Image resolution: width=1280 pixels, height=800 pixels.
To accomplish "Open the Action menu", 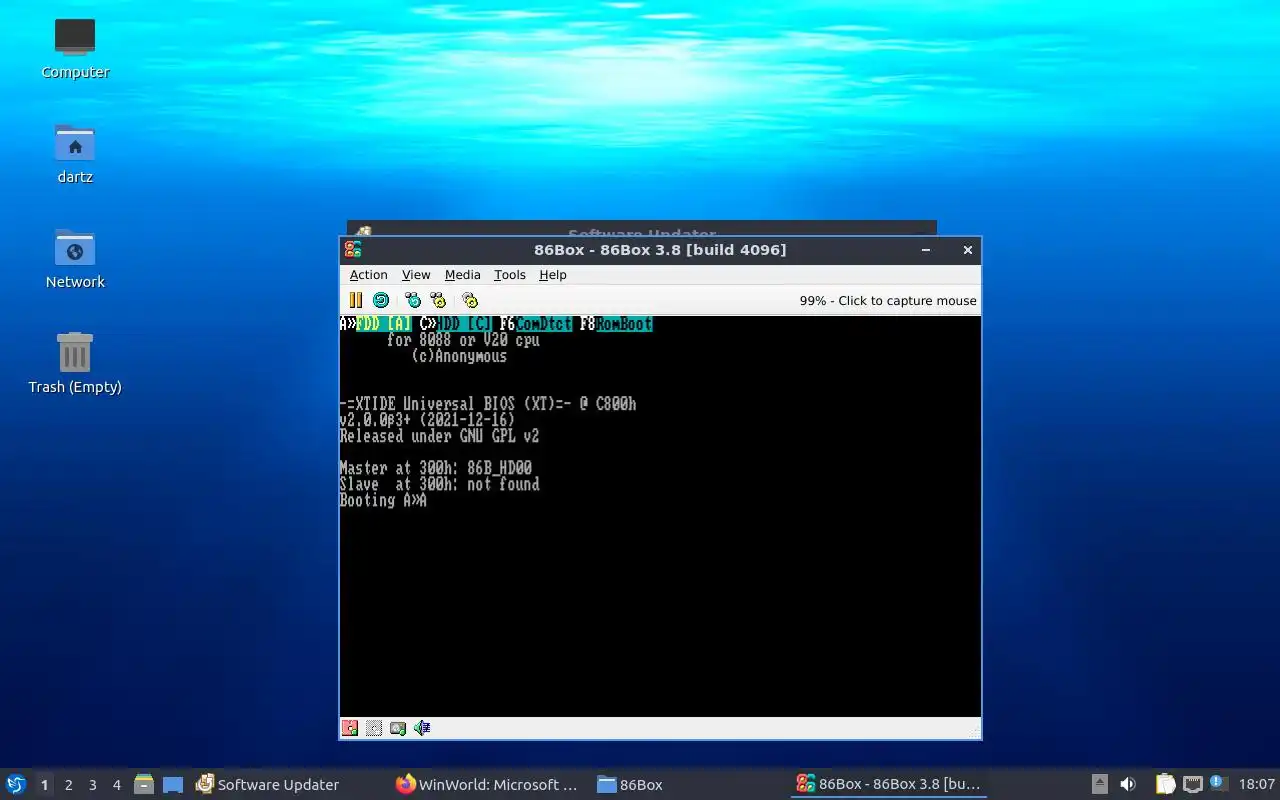I will [x=368, y=275].
